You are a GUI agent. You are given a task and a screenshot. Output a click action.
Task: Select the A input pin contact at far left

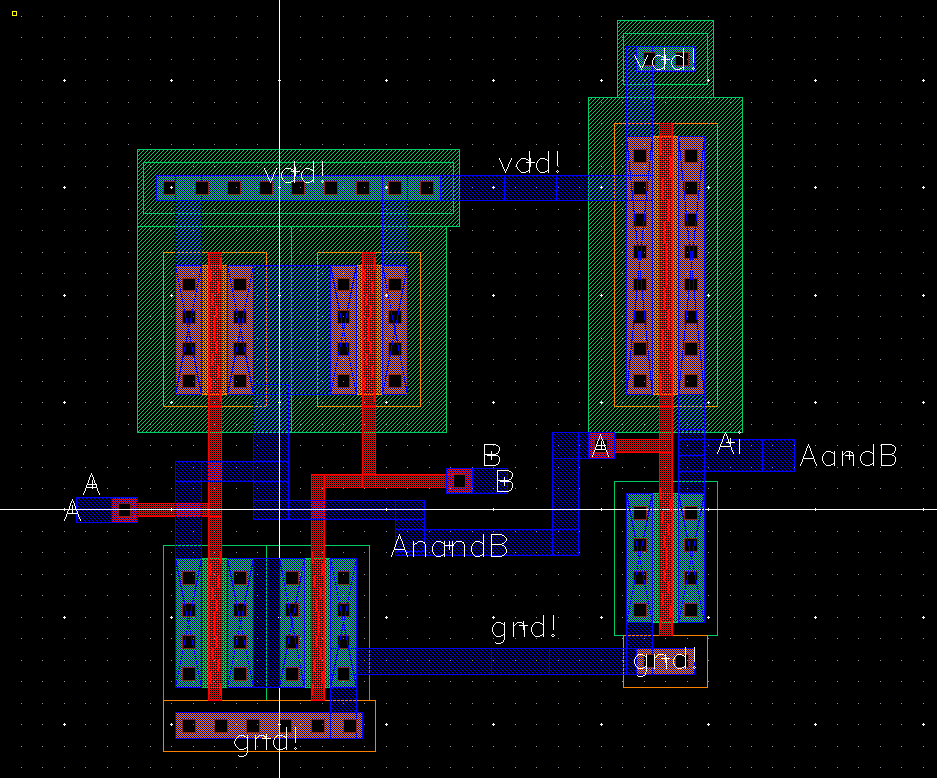pyautogui.click(x=124, y=510)
